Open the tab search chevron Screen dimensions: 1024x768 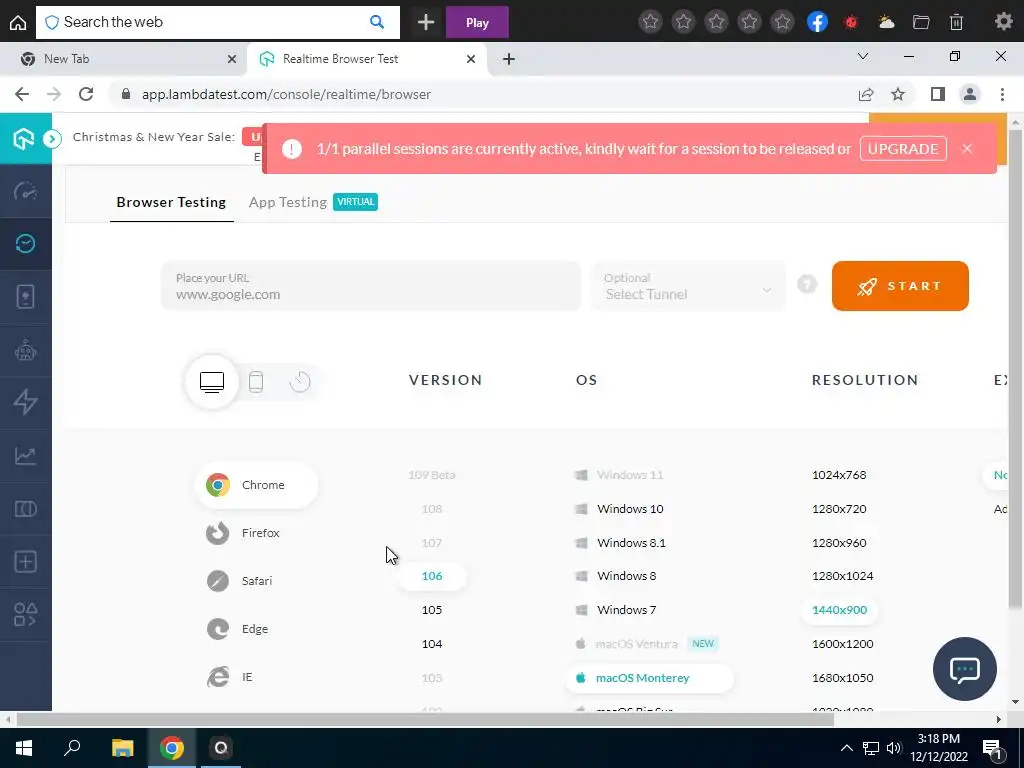(863, 56)
